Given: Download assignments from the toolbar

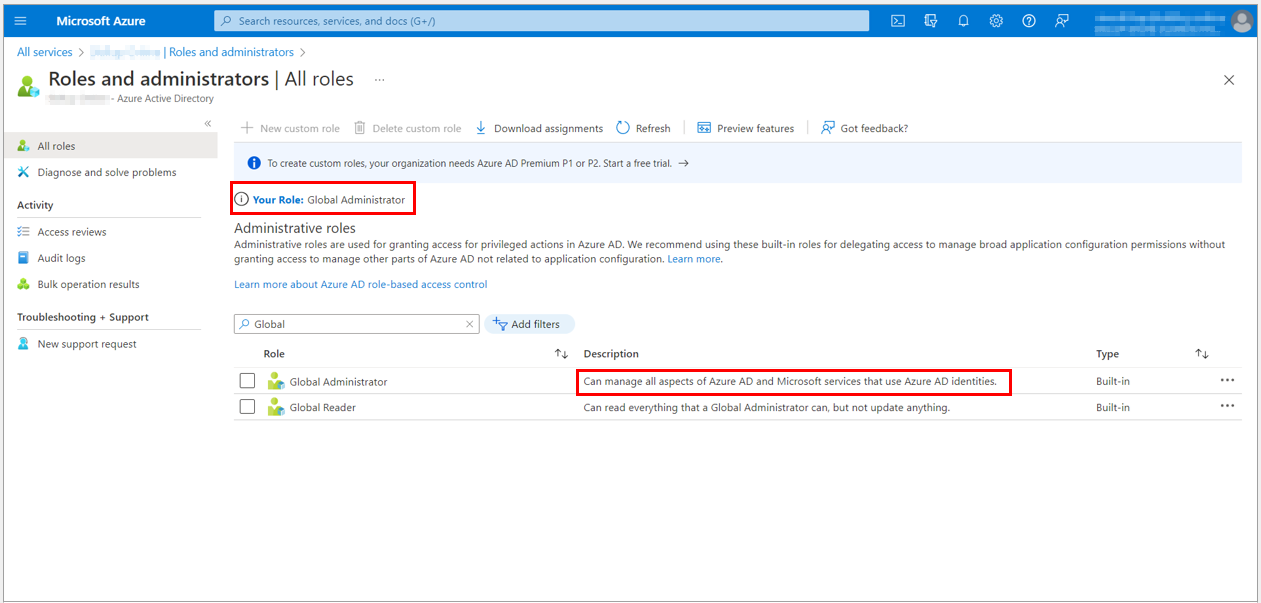Looking at the screenshot, I should [539, 128].
